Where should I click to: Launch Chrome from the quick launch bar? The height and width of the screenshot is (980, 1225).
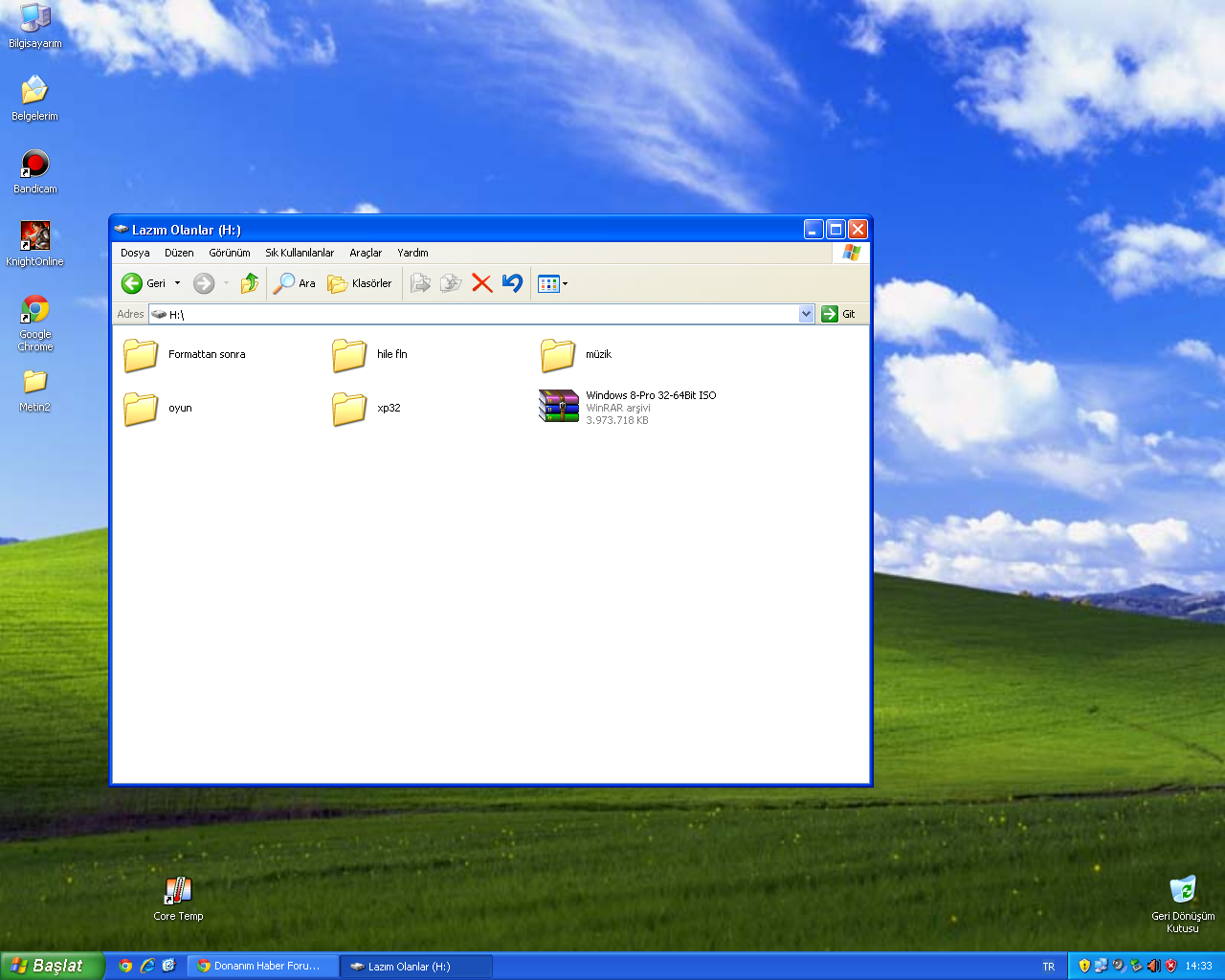point(125,966)
